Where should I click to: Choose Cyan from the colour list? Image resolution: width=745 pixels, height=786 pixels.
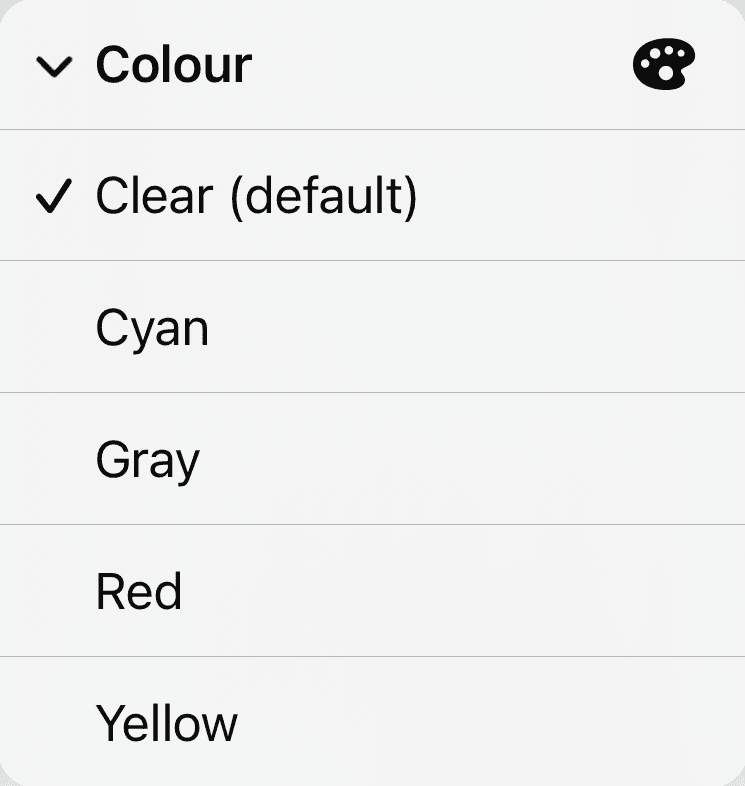coord(152,329)
